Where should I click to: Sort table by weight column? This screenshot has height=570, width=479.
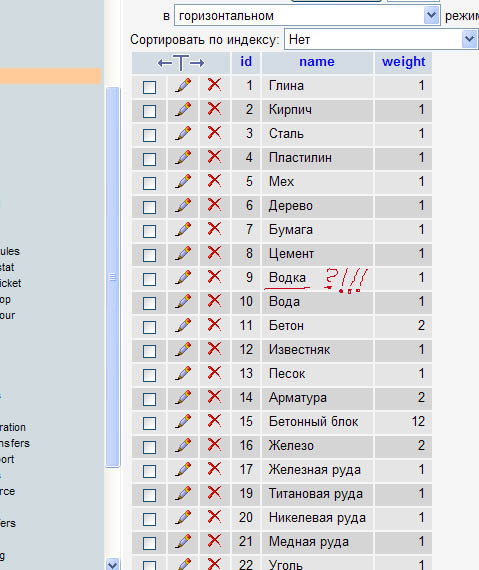point(403,62)
